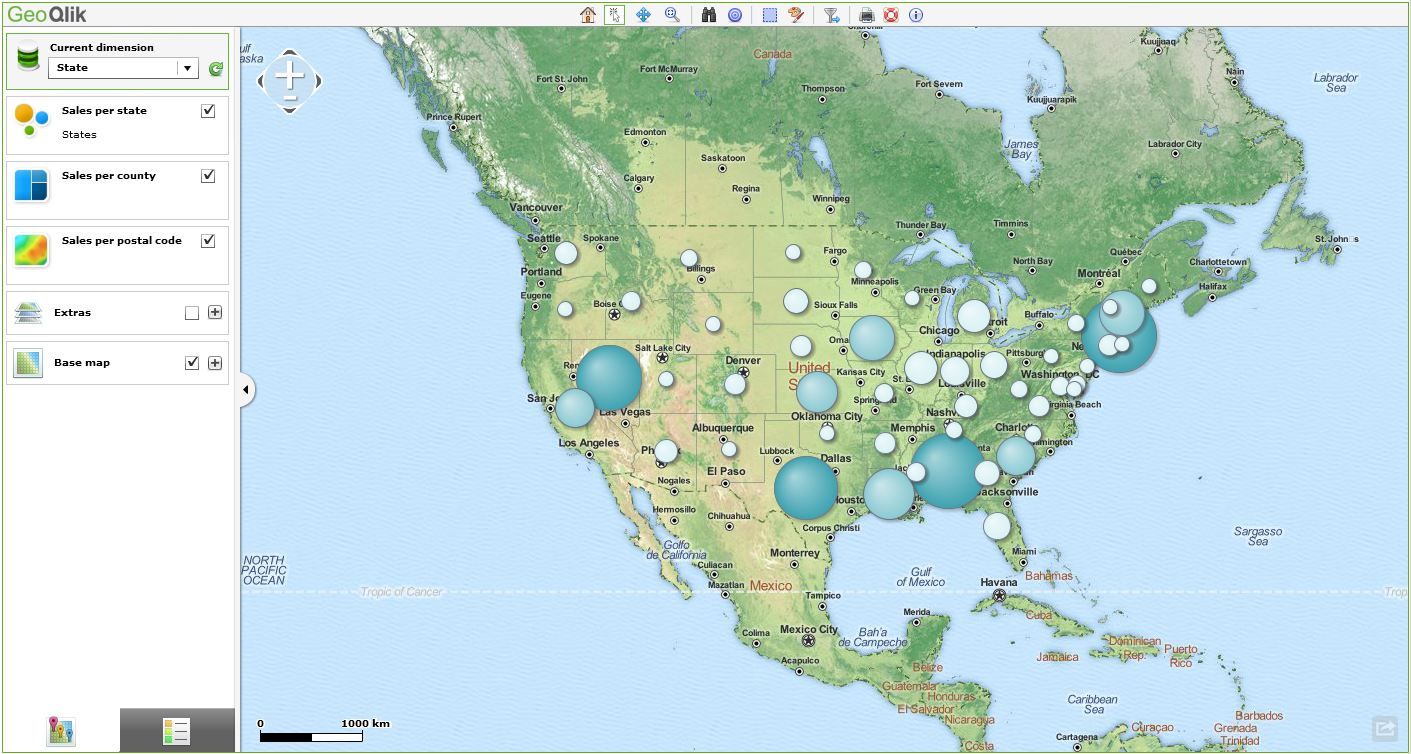Expand the Extras layer with its plus button
Viewport: 1411px width, 754px height.
(214, 312)
